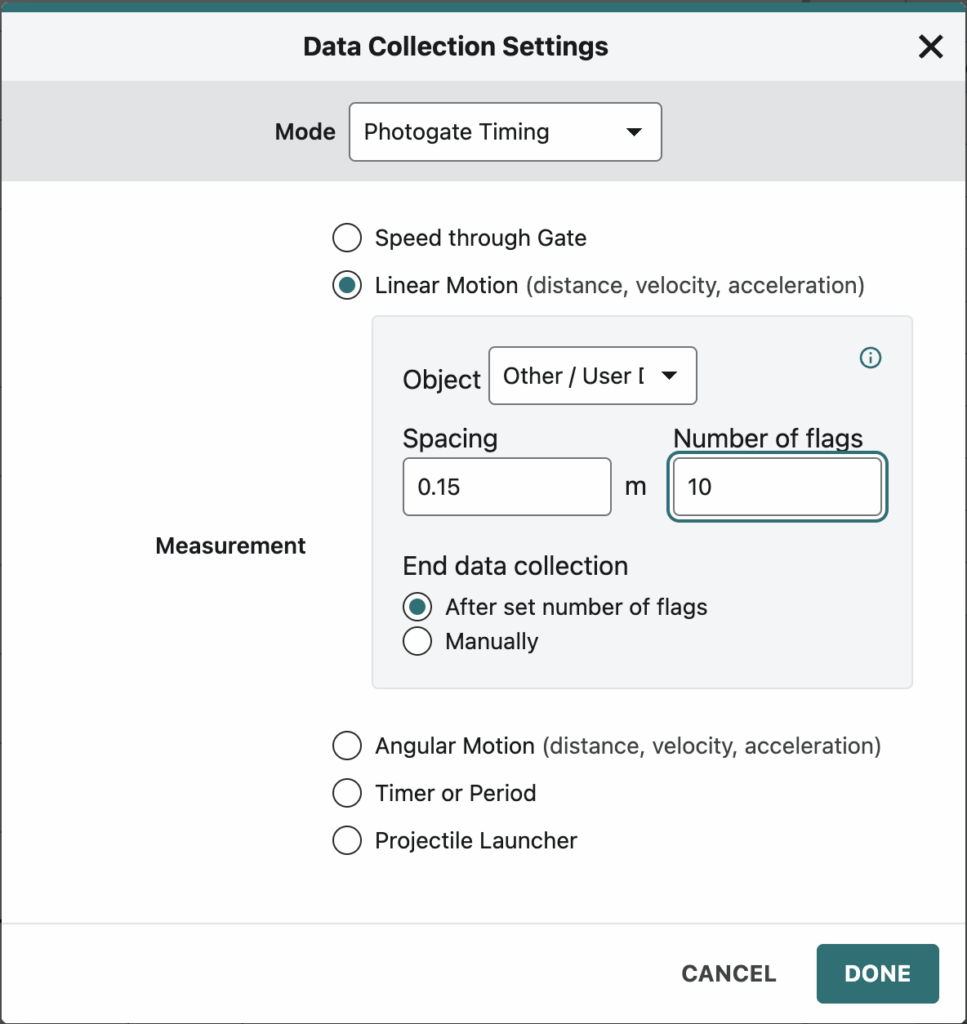Enable the Projectile Launcher measurement
Viewport: 967px width, 1024px height.
346,840
